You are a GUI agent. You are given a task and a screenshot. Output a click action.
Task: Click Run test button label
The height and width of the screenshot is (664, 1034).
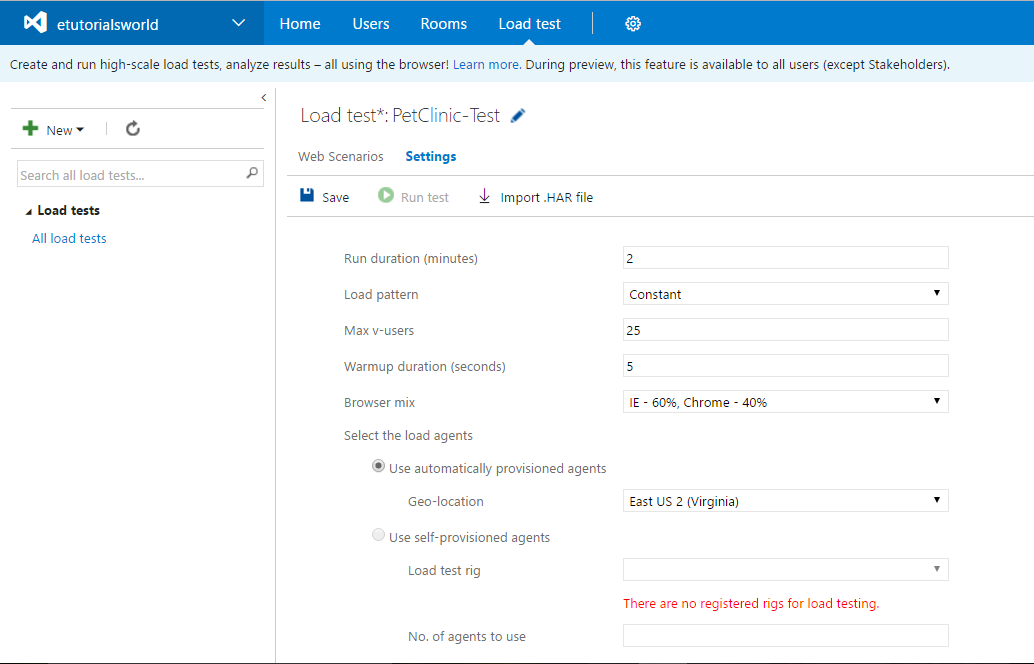pos(425,197)
